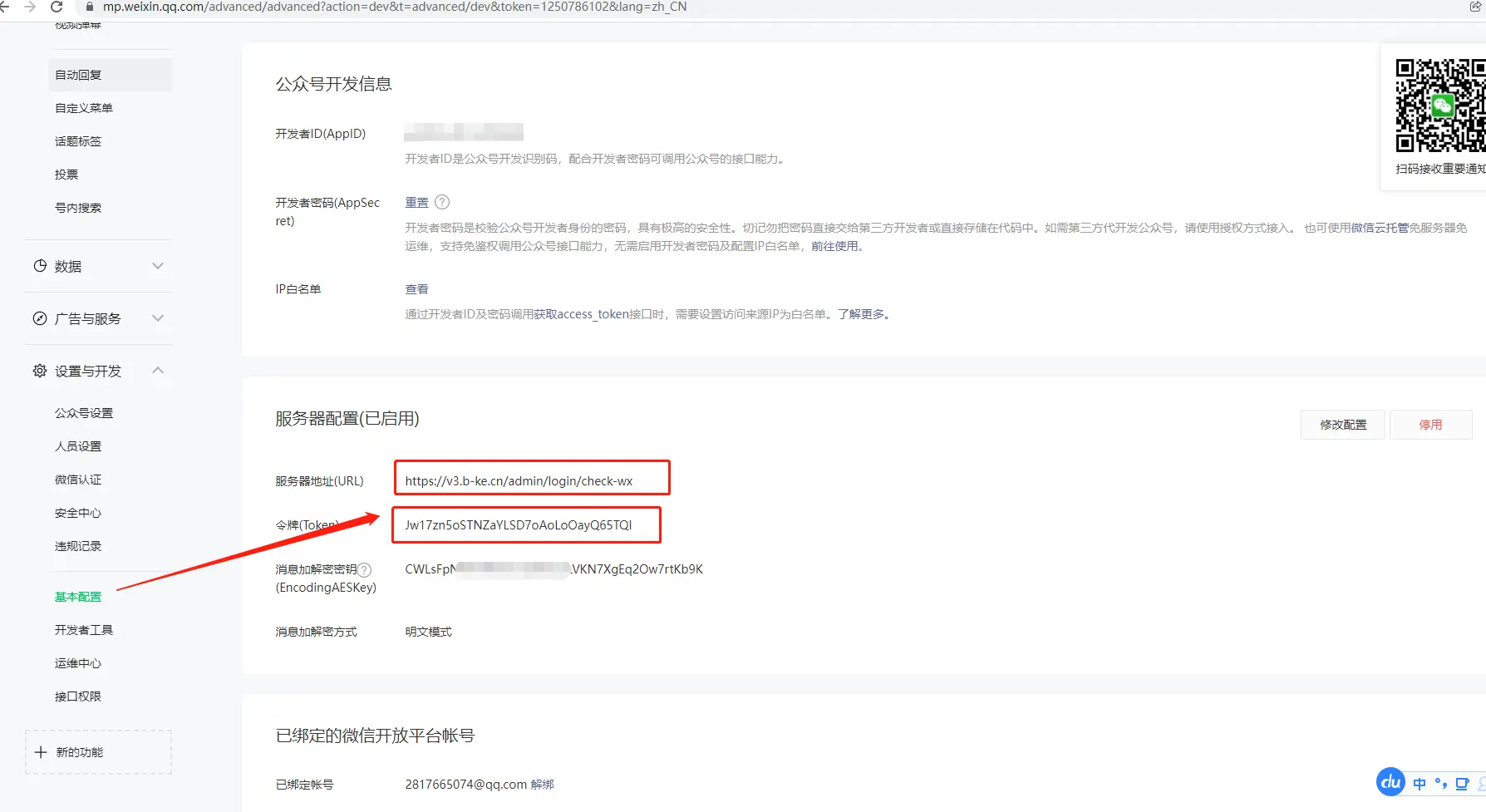The width and height of the screenshot is (1486, 812).
Task: Click the server URL value https://v3.b-ke.cn
Action: coord(519,481)
